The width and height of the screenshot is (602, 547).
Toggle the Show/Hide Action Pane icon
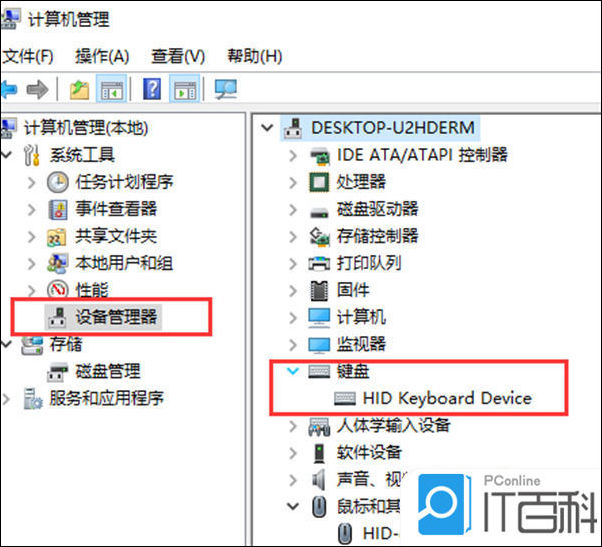(x=185, y=89)
